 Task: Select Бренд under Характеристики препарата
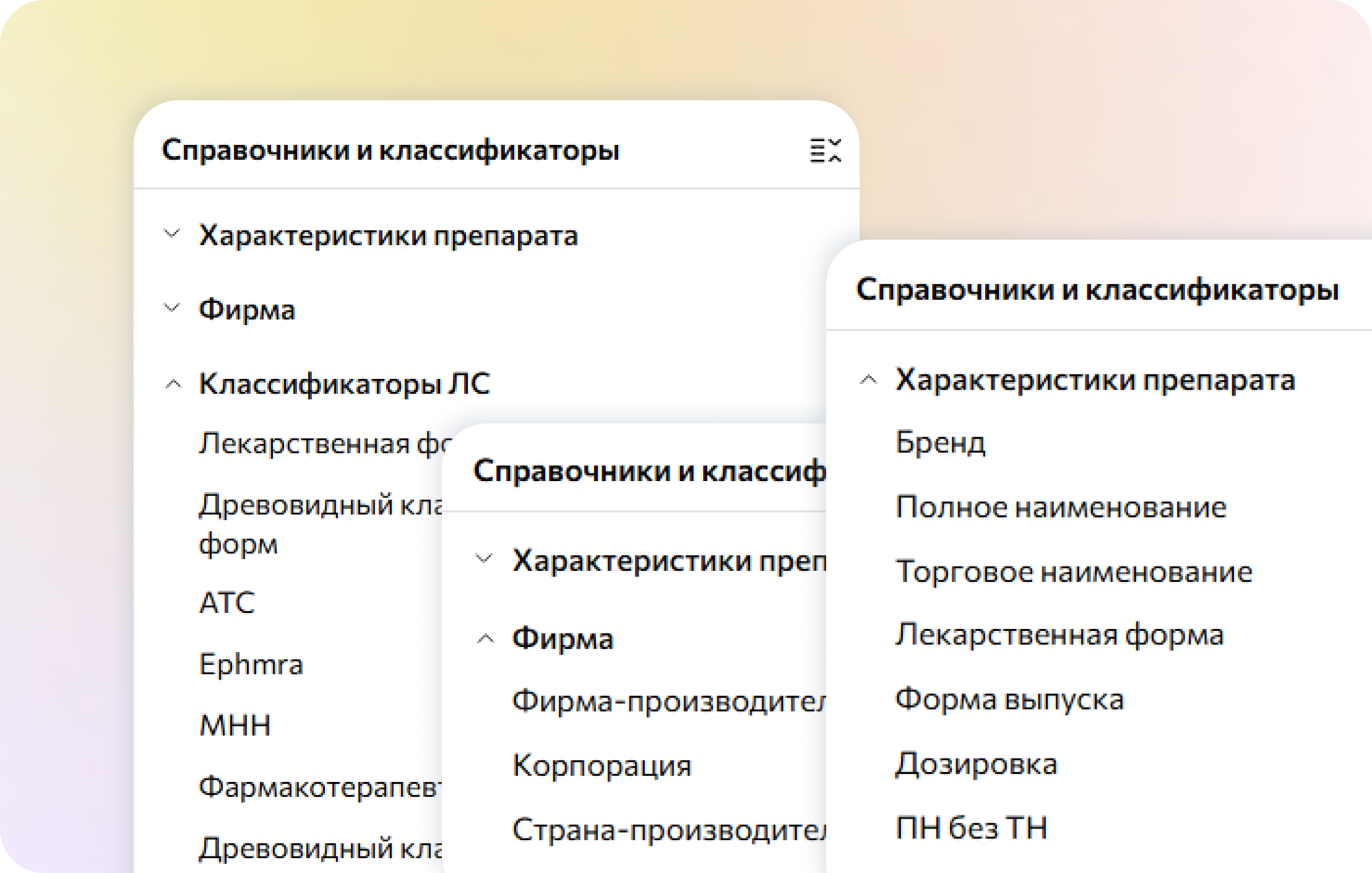point(941,442)
